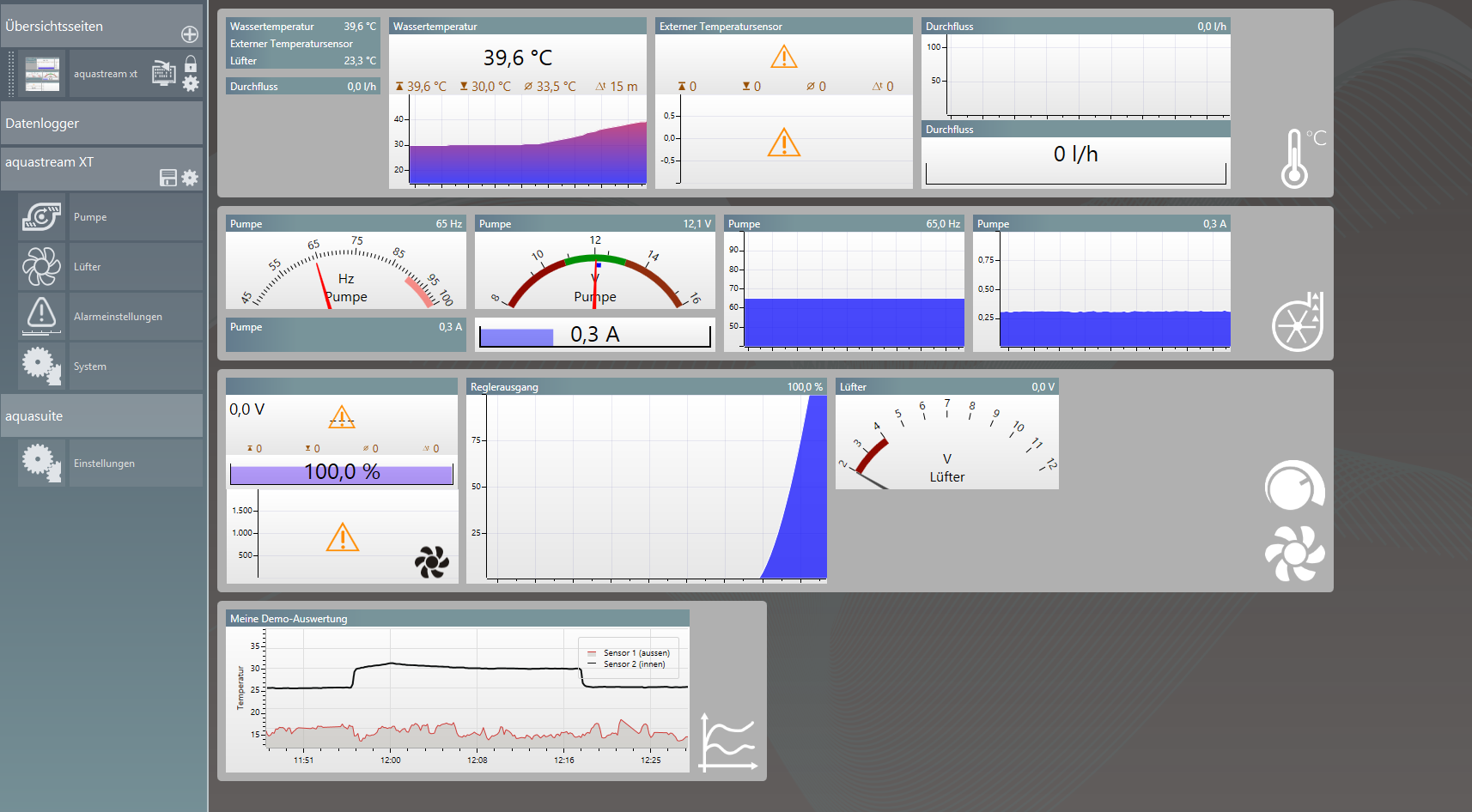Open aquasuite Einstellungen
The width and height of the screenshot is (1472, 812).
pyautogui.click(x=110, y=464)
